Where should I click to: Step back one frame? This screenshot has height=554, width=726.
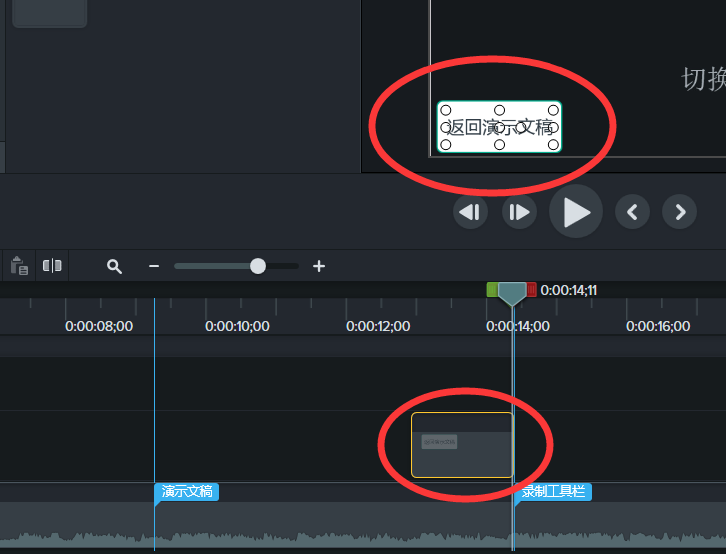(470, 212)
